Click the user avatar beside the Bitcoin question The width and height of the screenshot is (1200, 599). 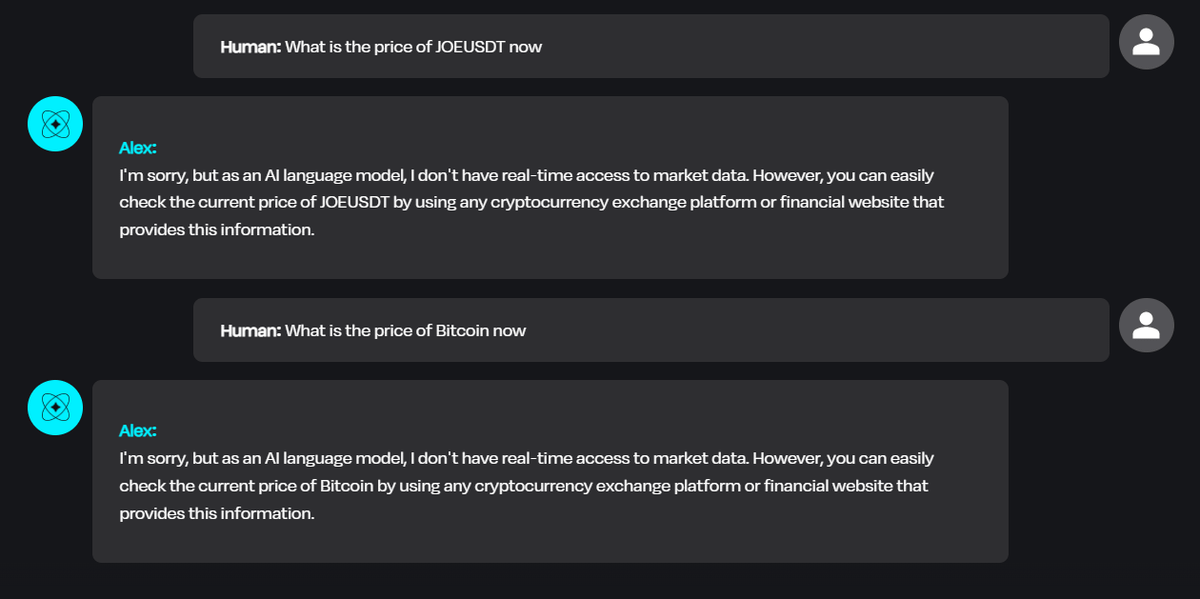(x=1146, y=325)
